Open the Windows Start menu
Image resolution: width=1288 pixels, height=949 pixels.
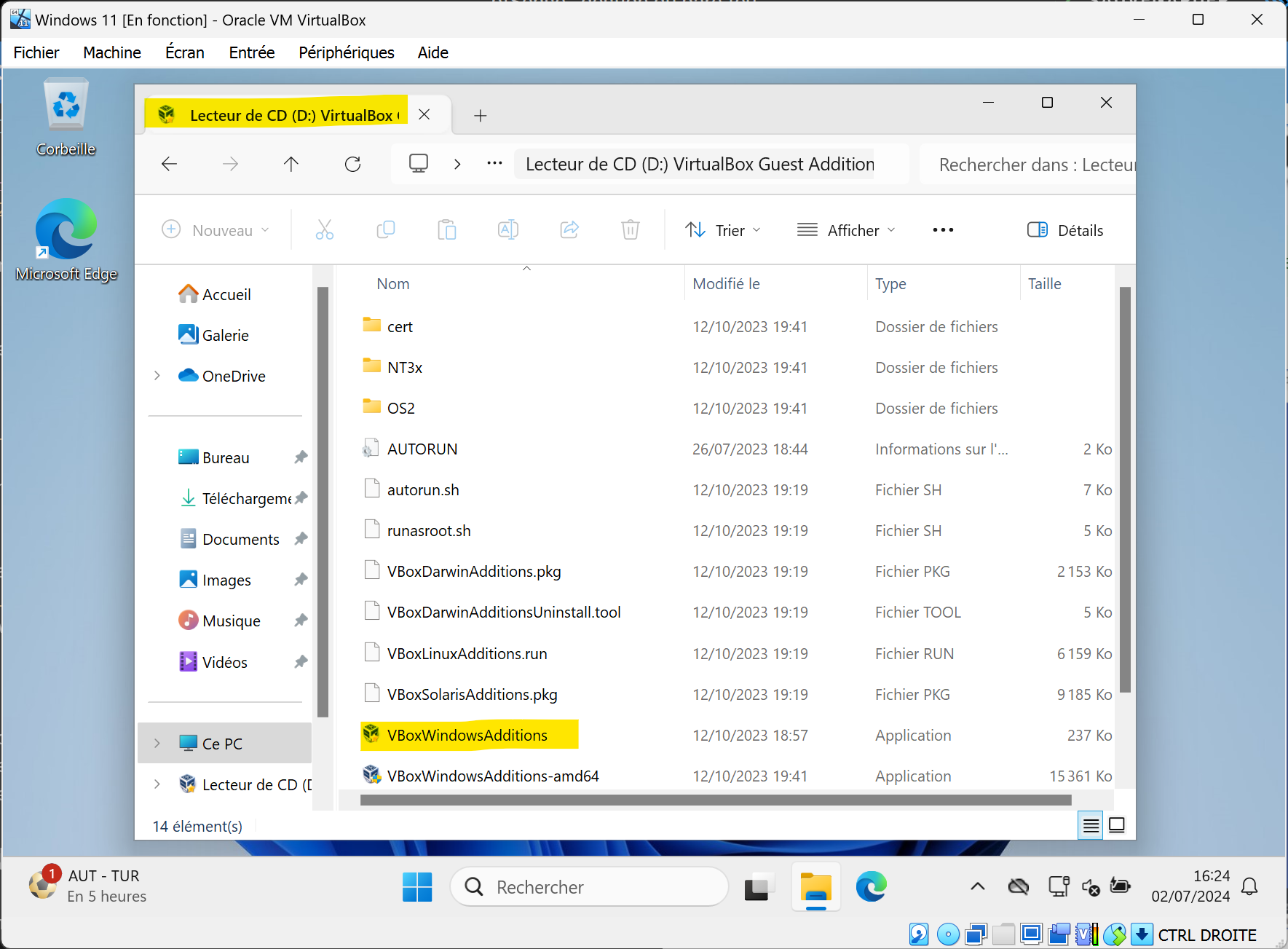click(x=417, y=886)
